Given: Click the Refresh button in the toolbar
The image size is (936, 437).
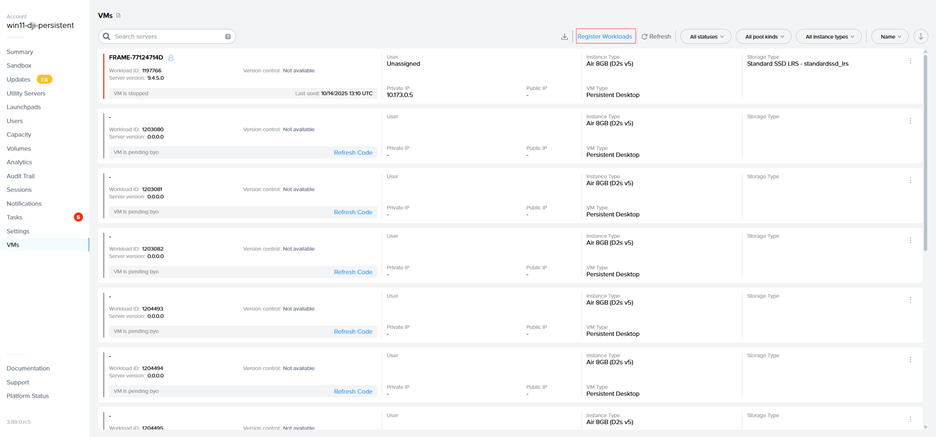Looking at the screenshot, I should tap(657, 37).
